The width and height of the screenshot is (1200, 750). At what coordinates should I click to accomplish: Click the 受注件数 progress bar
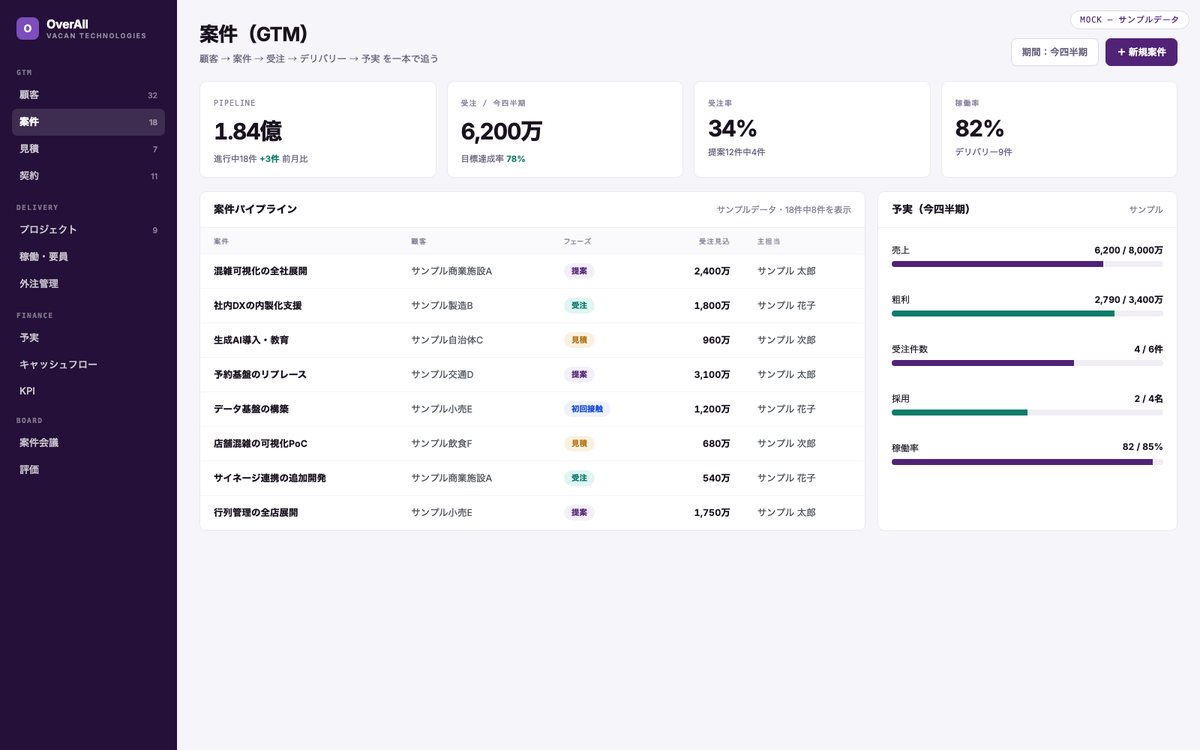pyautogui.click(x=1027, y=363)
